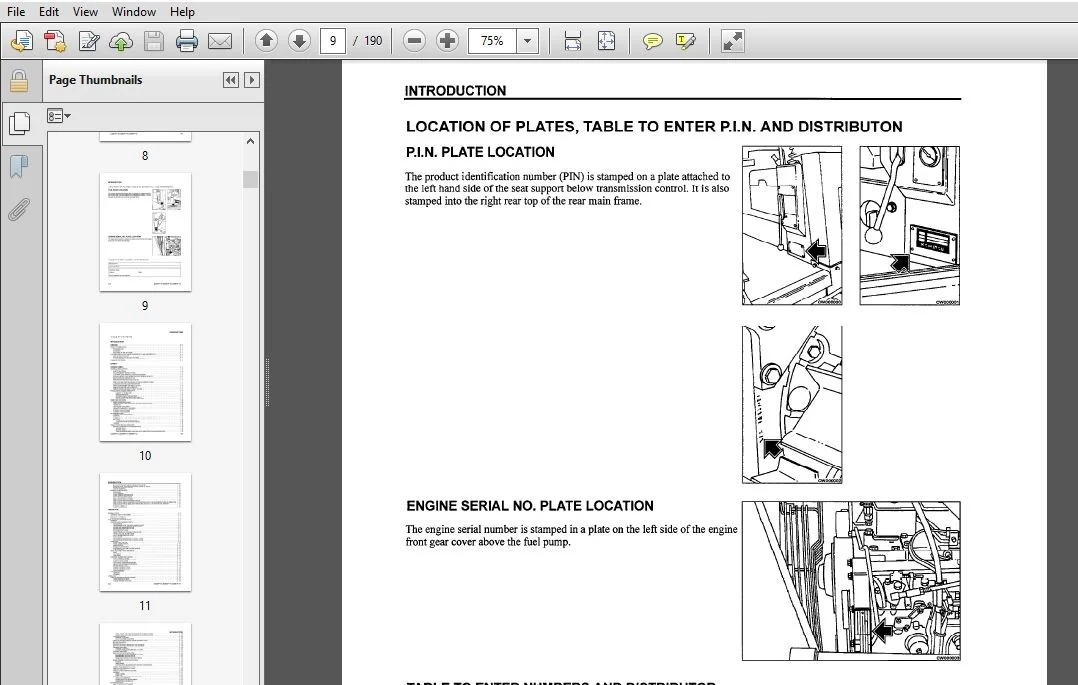Click the fit one full page icon
The height and width of the screenshot is (685, 1078).
tap(606, 41)
